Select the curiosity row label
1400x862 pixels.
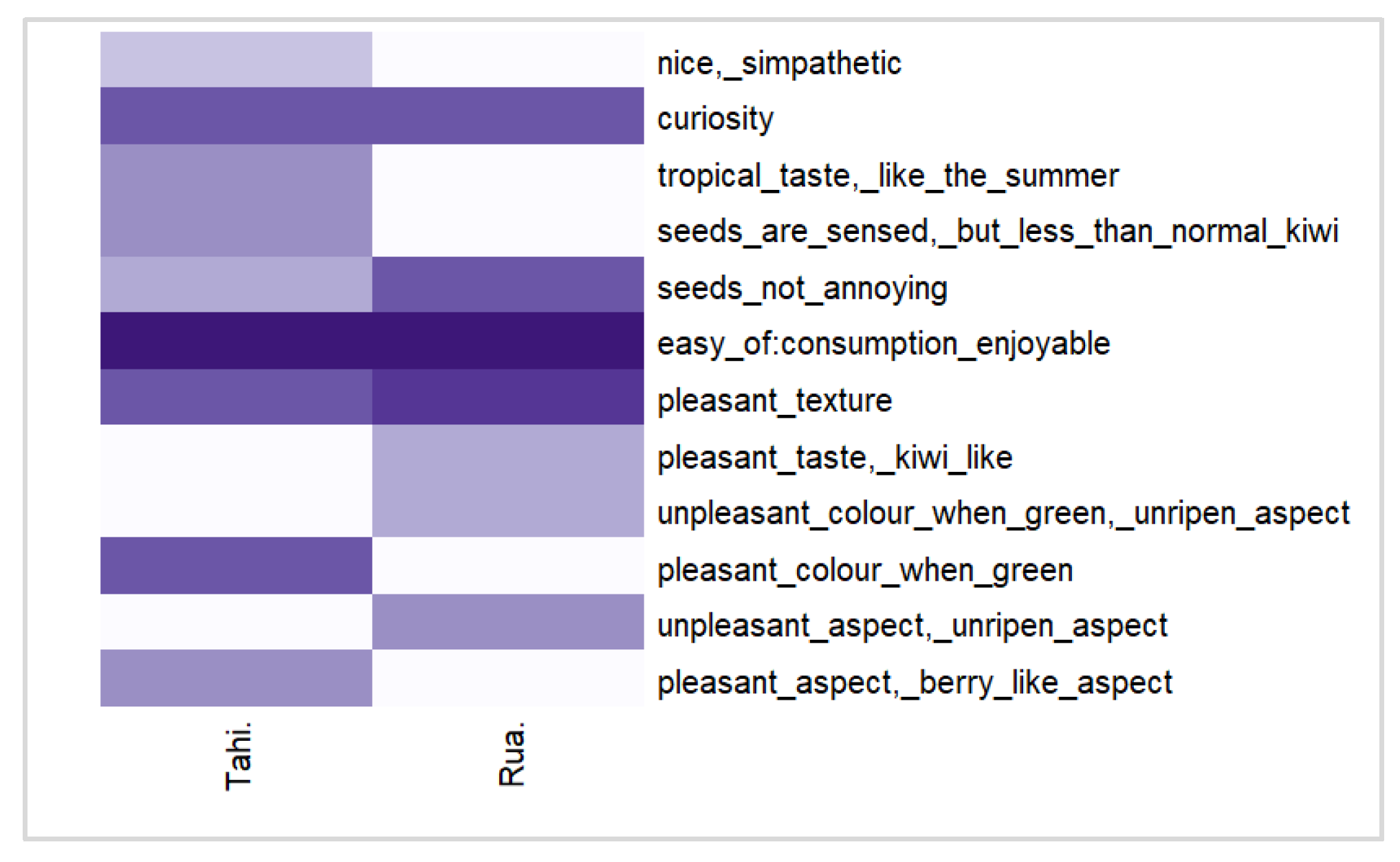(x=715, y=119)
